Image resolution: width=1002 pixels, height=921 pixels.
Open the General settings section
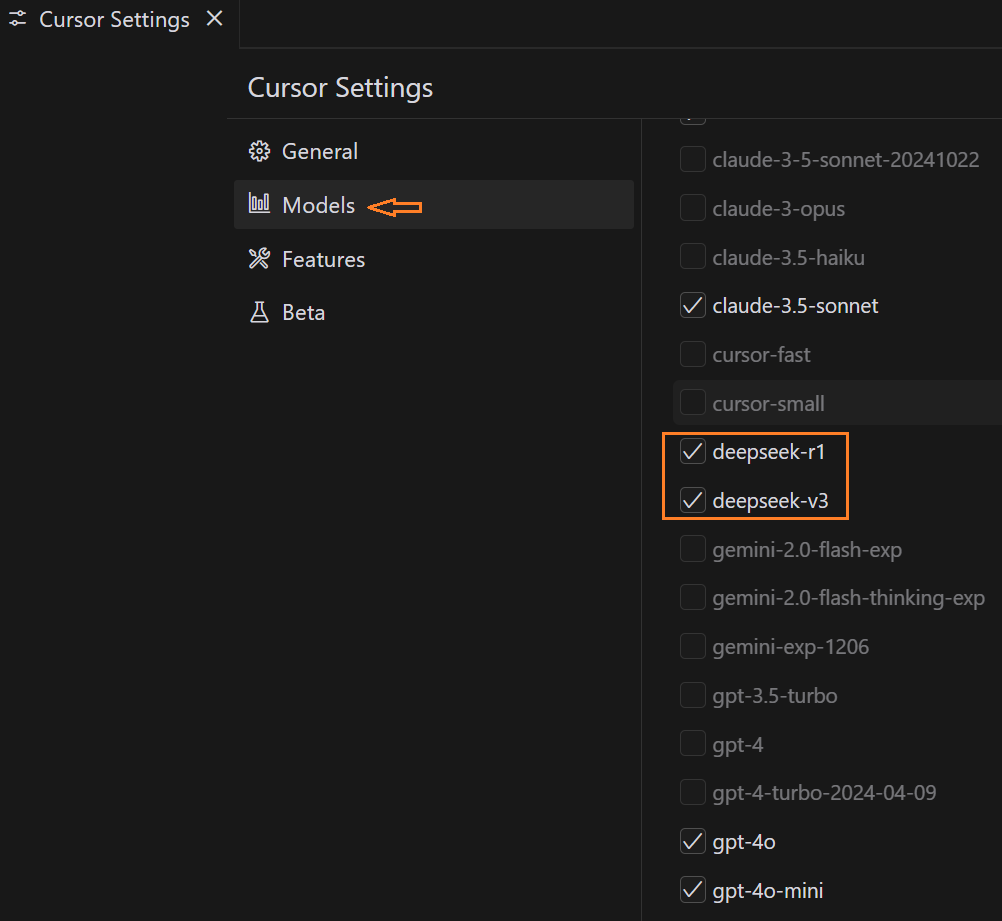coord(433,151)
